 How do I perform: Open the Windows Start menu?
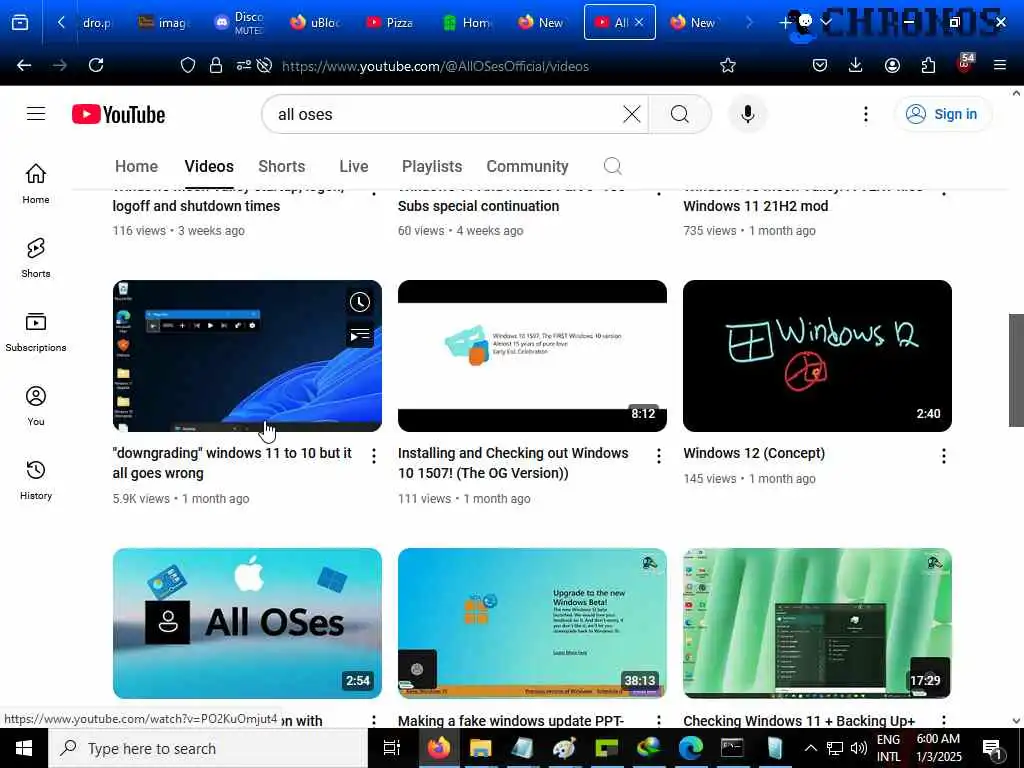24,748
